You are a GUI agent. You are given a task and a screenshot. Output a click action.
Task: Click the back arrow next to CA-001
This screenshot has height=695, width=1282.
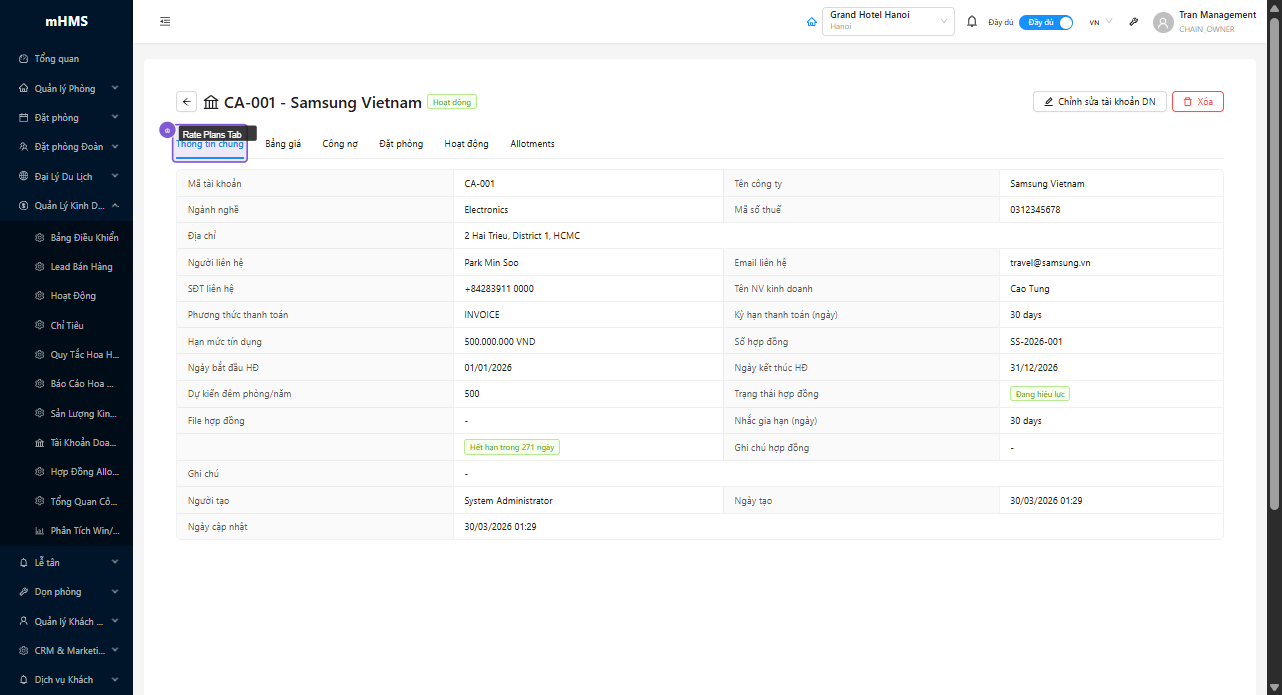coord(187,102)
